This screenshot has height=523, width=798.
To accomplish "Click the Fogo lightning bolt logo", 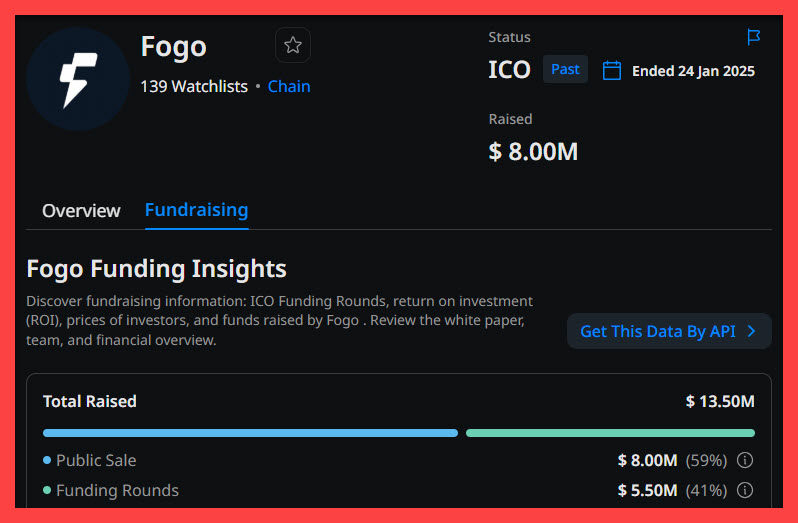I will (x=78, y=80).
